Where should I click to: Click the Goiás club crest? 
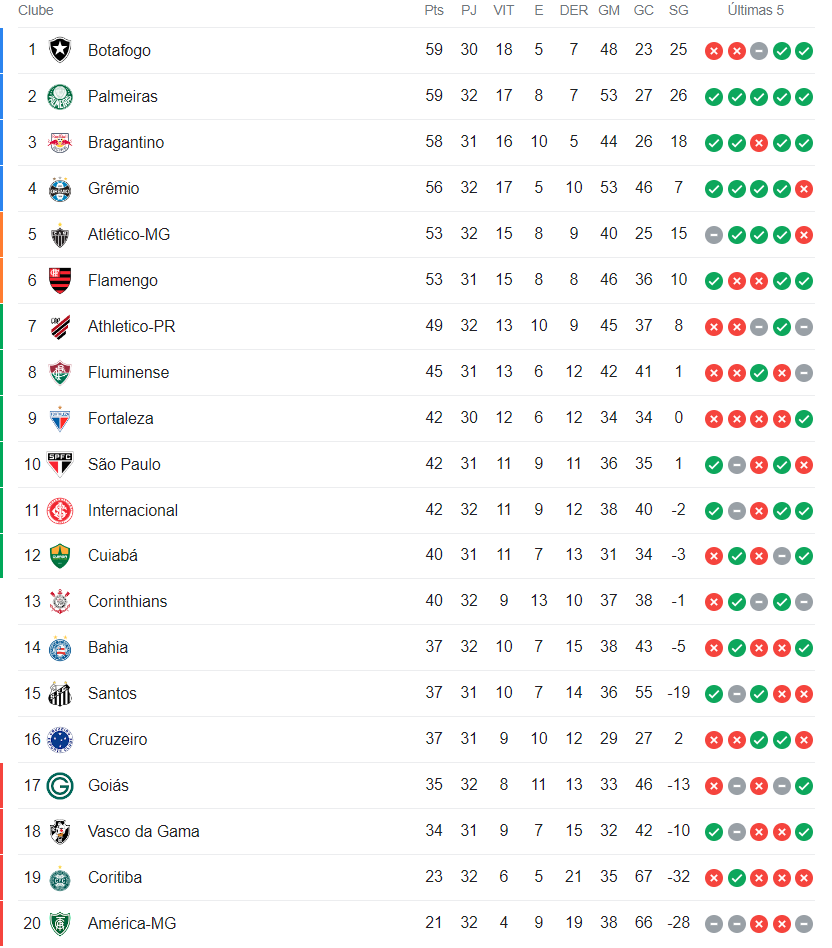60,785
